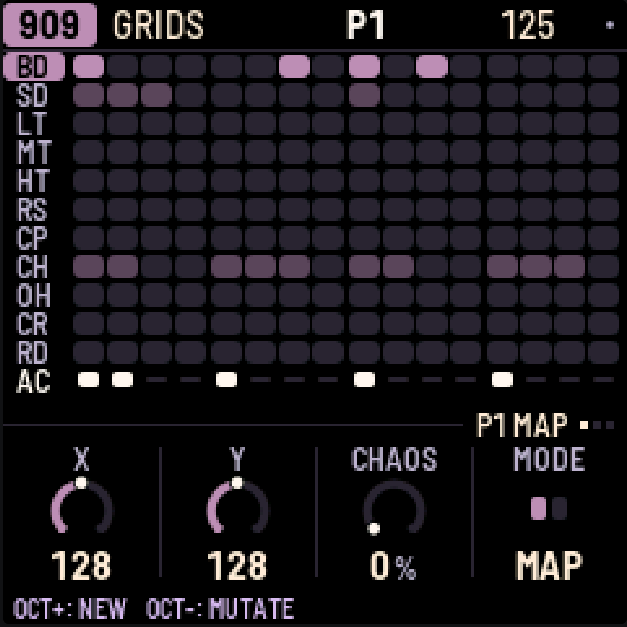Toggle CH row step 9
This screenshot has width=627, height=627.
[x=364, y=266]
